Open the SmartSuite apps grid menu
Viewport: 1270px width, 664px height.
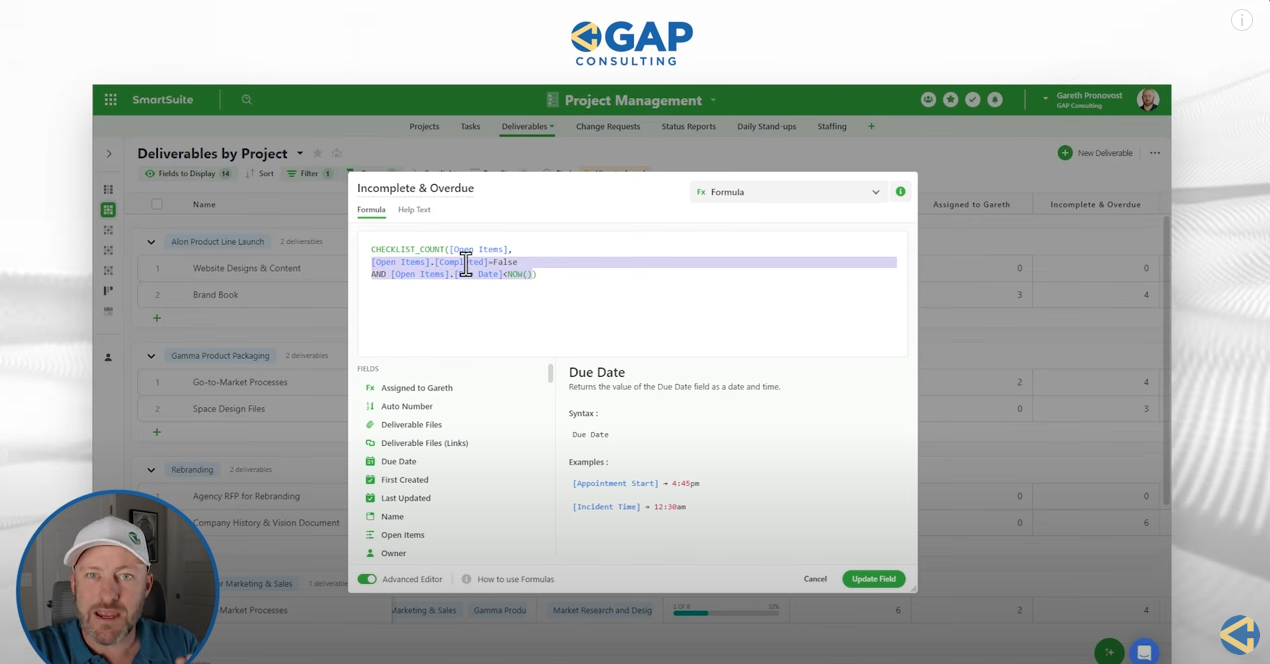click(x=110, y=100)
